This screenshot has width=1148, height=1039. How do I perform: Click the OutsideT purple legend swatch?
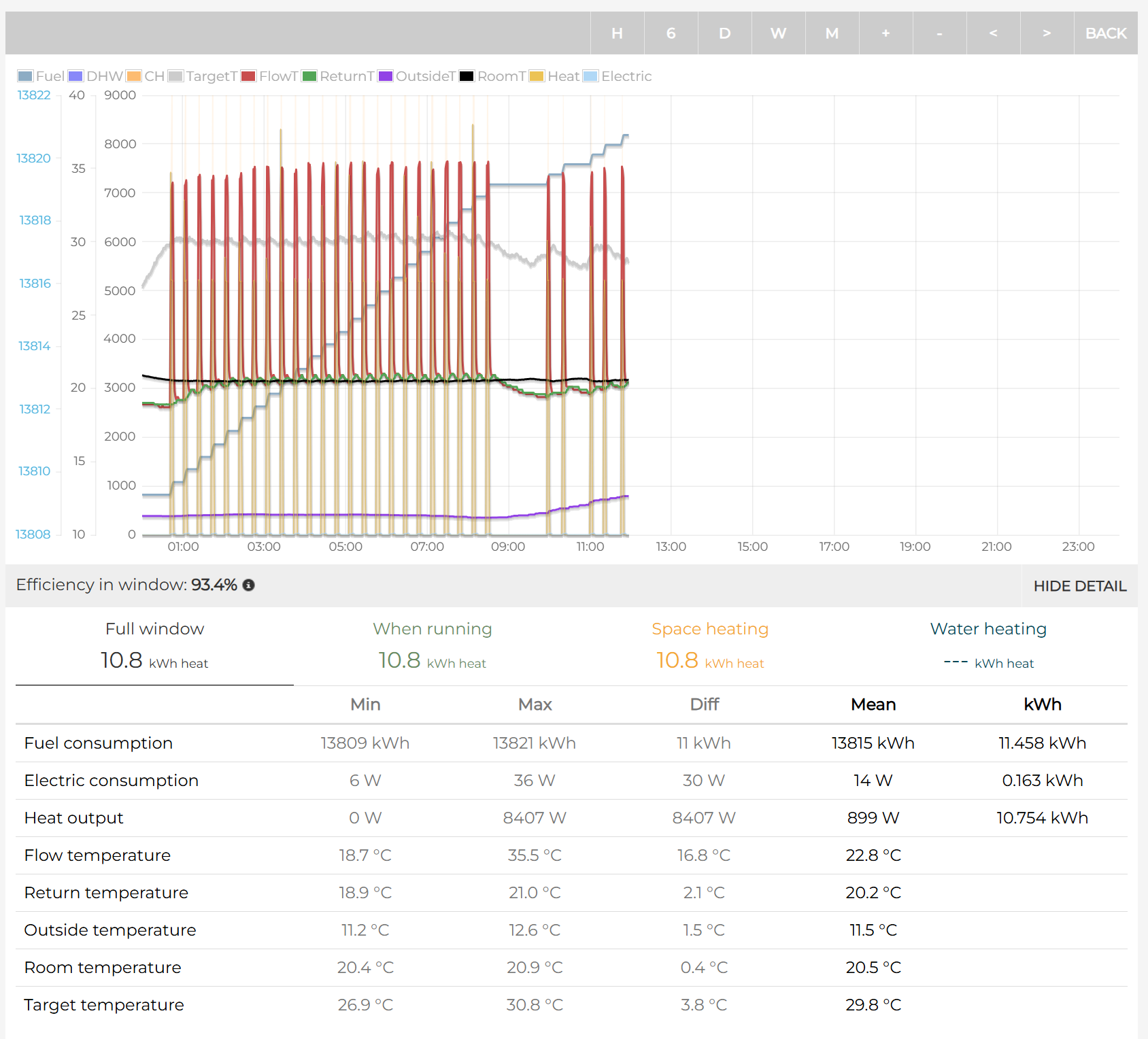pos(386,76)
